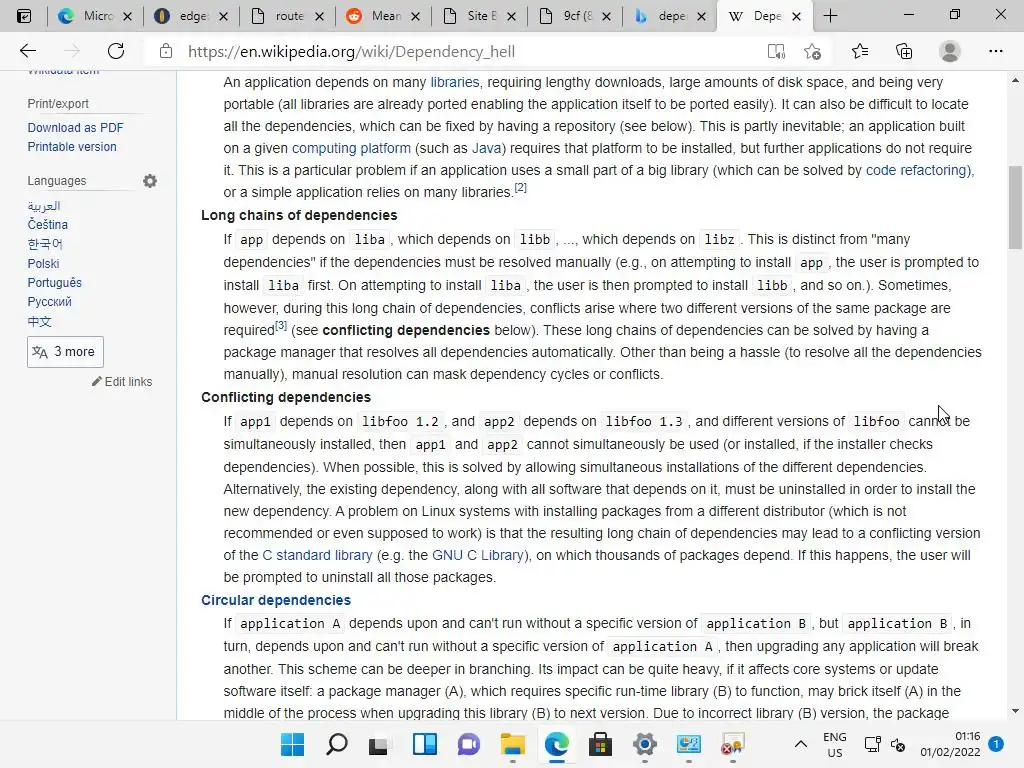This screenshot has width=1024, height=768.
Task: Click the page vertical scrollbar thumb
Action: tap(1015, 208)
